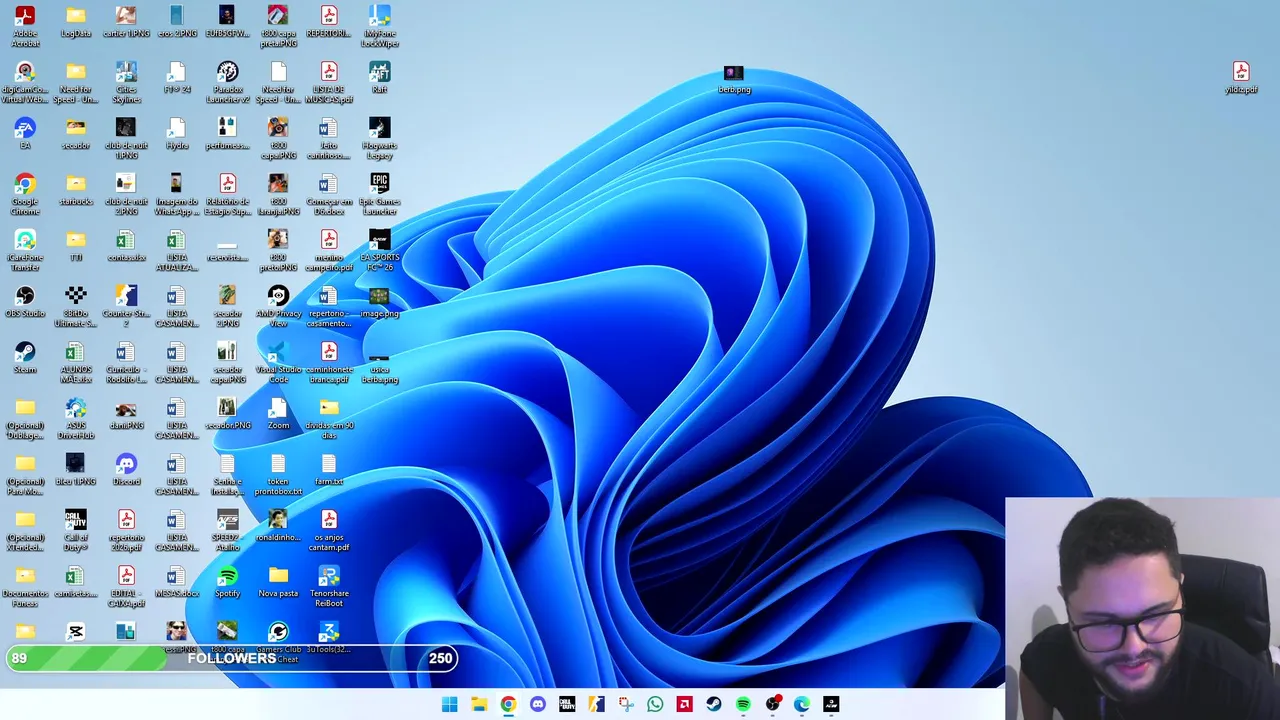Launch the Hogwarts Legacy shortcut

point(379,138)
